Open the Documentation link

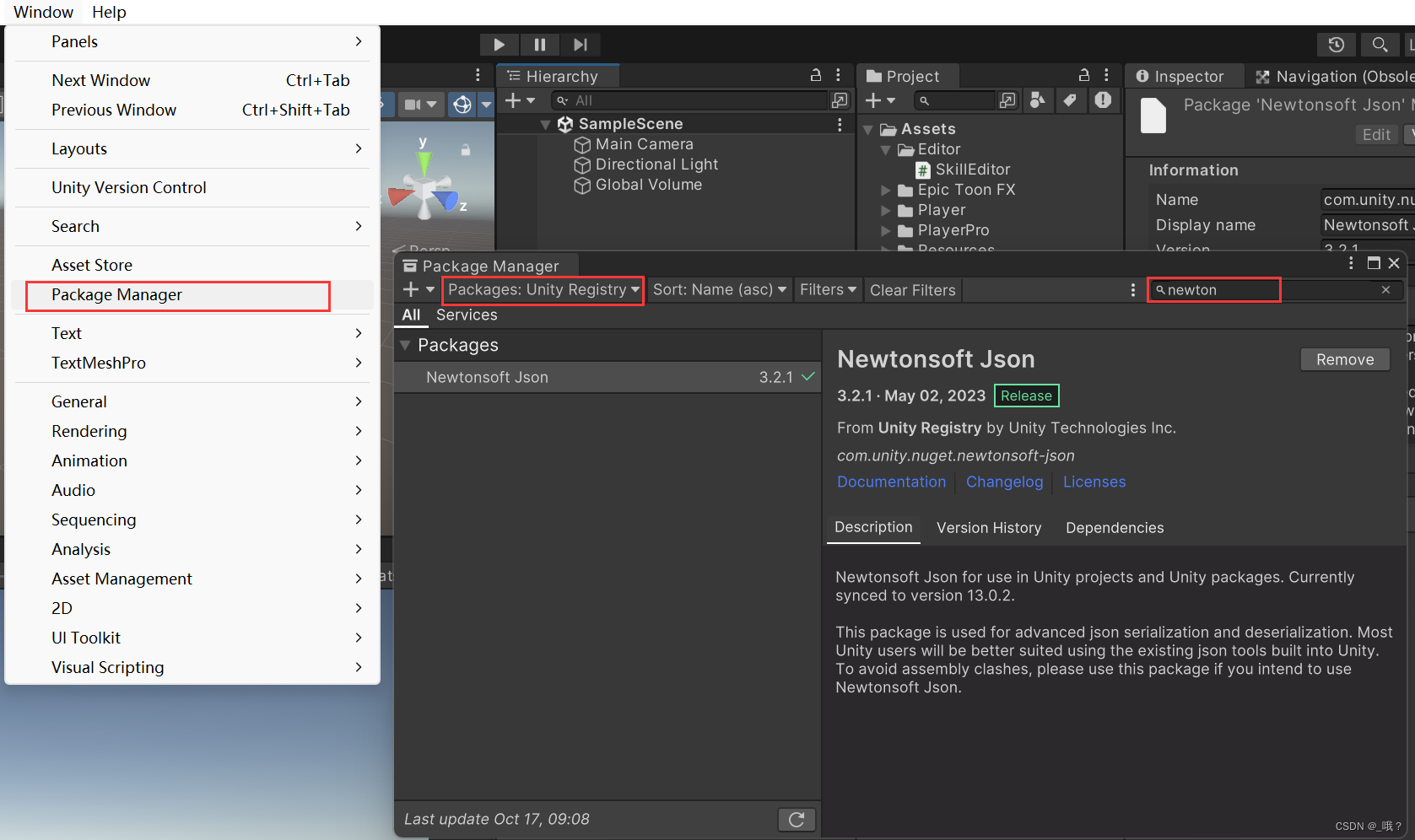(891, 482)
